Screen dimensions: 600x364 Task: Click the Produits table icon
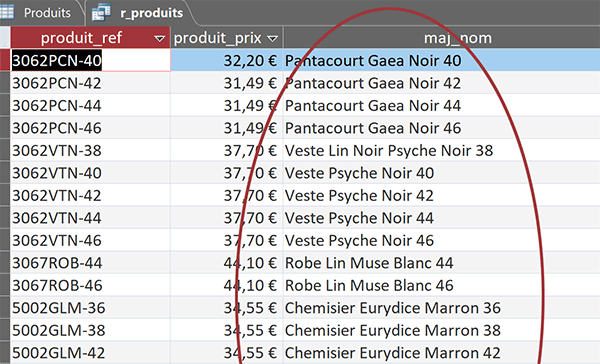pos(7,12)
